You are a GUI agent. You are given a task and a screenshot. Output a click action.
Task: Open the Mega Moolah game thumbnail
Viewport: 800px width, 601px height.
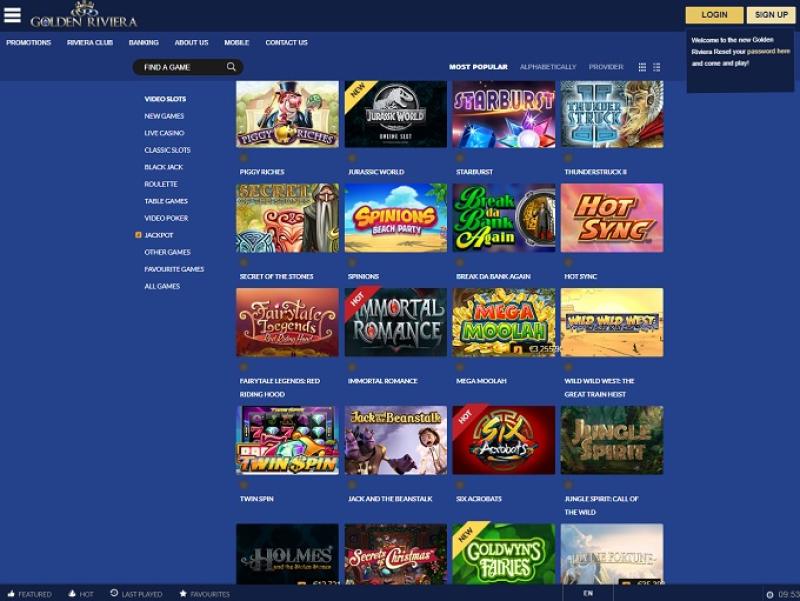[x=504, y=322]
